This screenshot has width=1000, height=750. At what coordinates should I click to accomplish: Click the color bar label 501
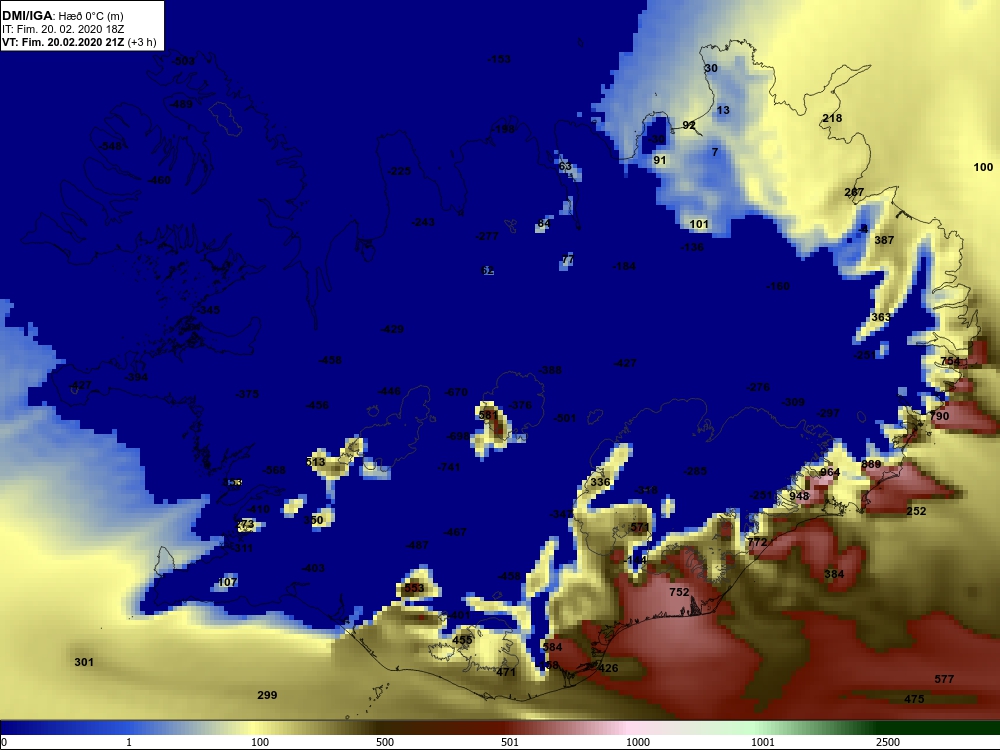(510, 742)
